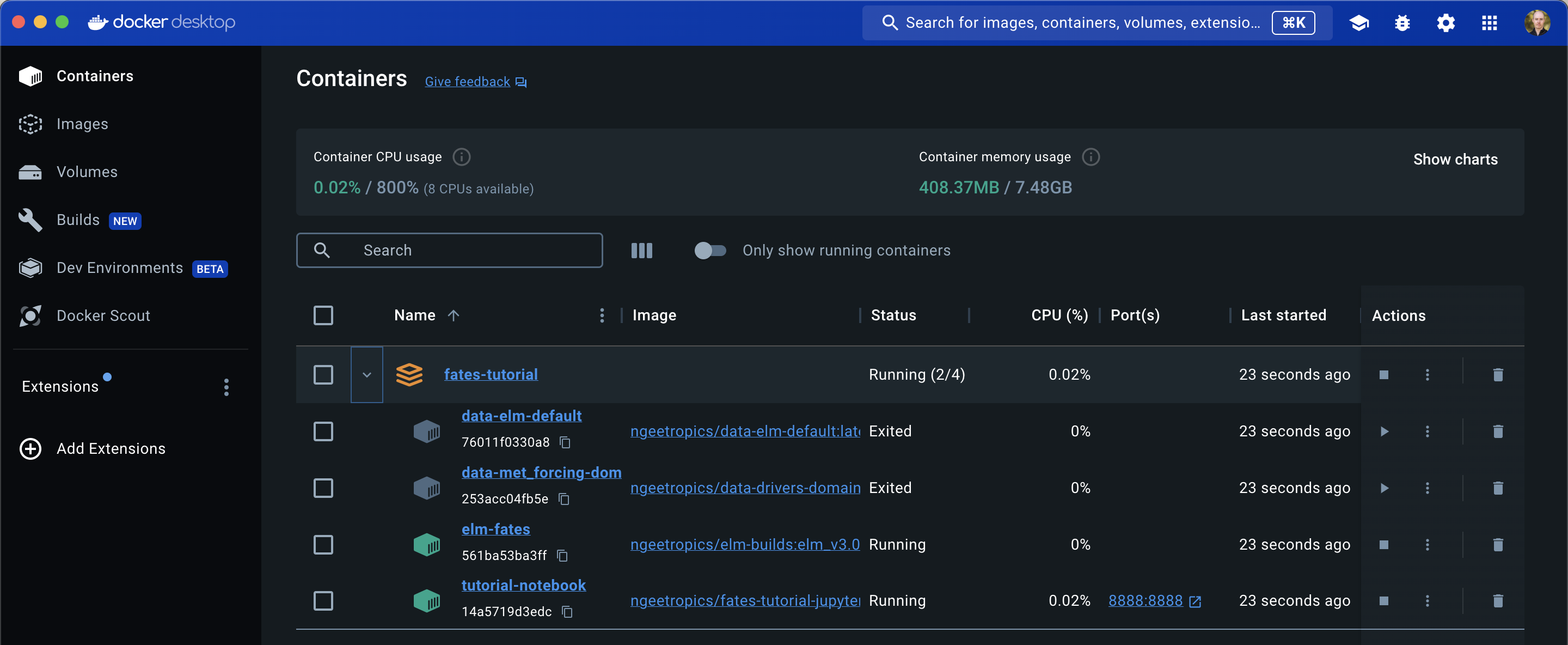The height and width of the screenshot is (645, 1568).
Task: Open the Learning center graduation cap icon
Action: pos(1358,23)
